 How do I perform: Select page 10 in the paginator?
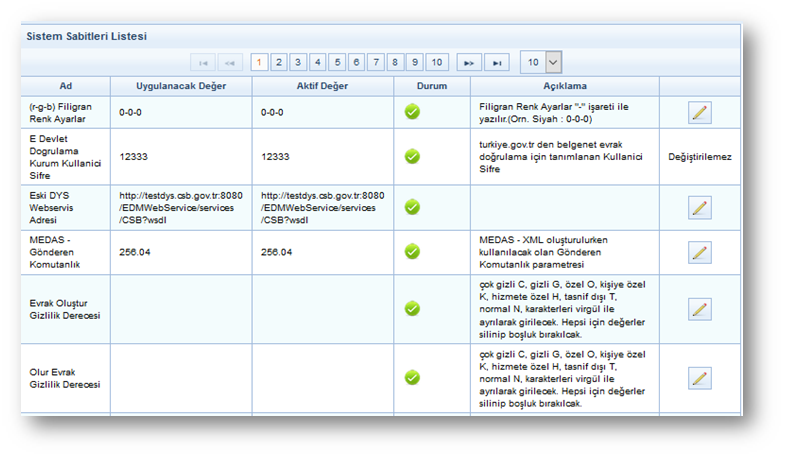(x=437, y=63)
